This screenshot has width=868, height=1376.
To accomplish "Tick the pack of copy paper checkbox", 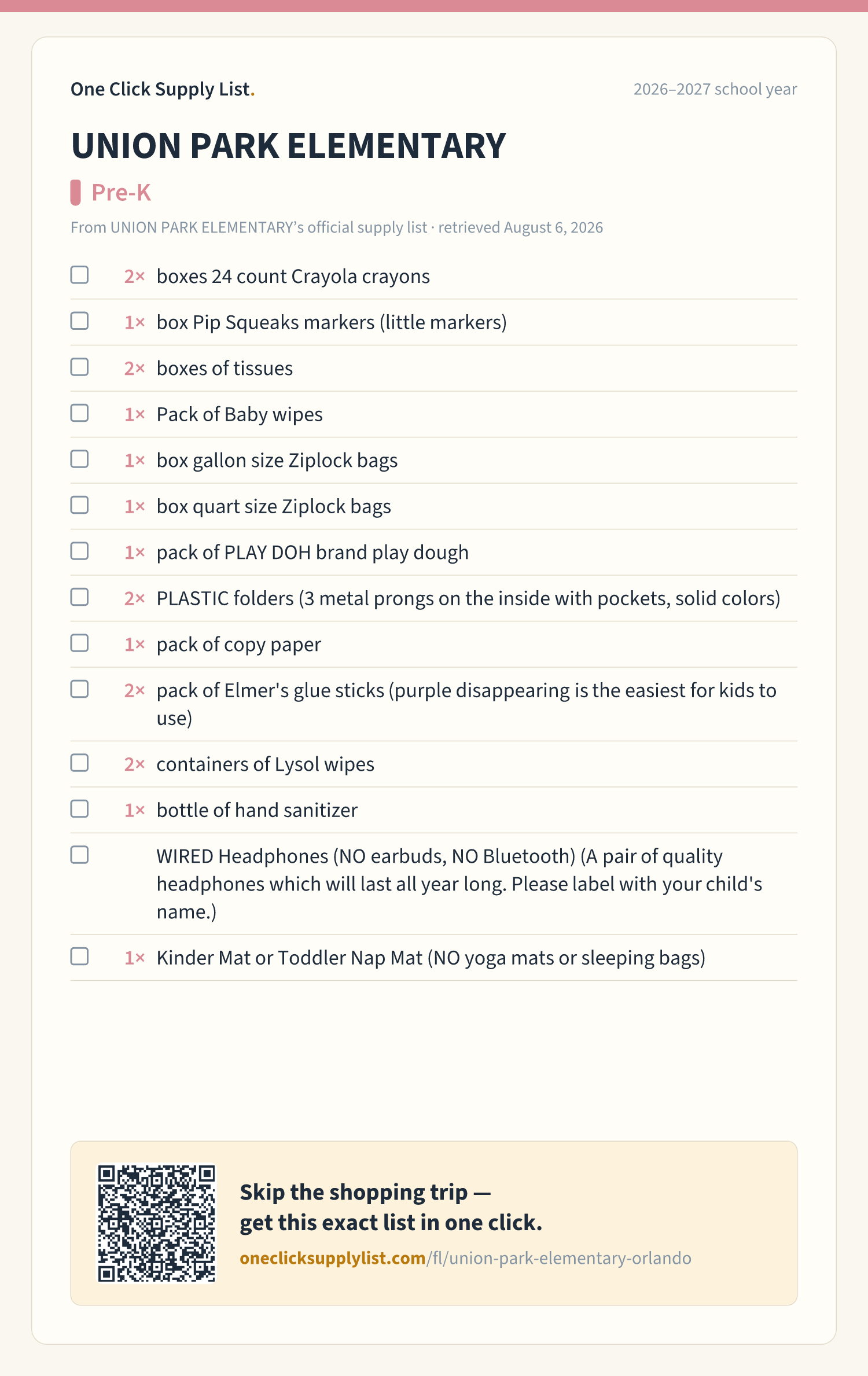I will coord(79,643).
